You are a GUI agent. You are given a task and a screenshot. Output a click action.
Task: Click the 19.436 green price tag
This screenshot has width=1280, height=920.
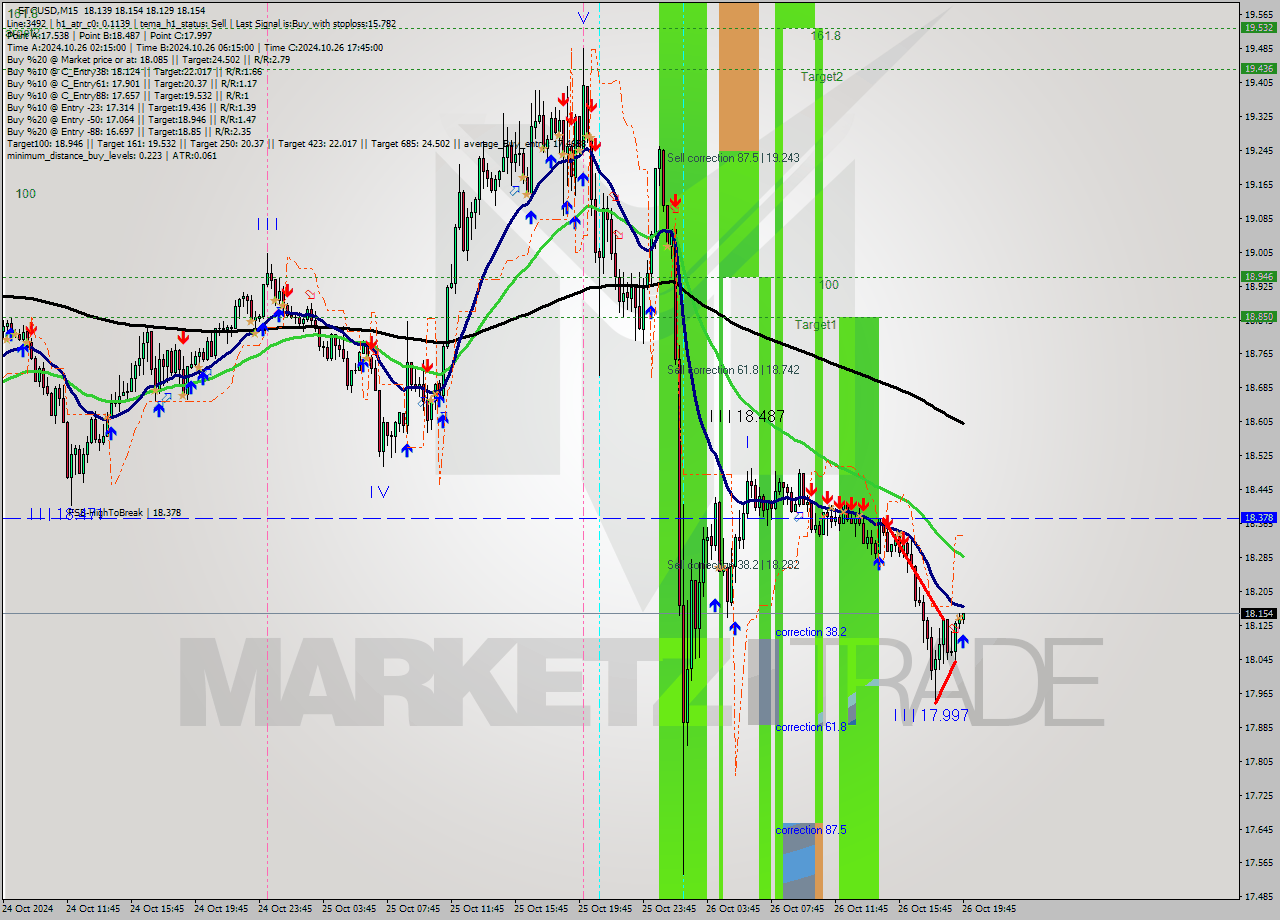pyautogui.click(x=1258, y=69)
